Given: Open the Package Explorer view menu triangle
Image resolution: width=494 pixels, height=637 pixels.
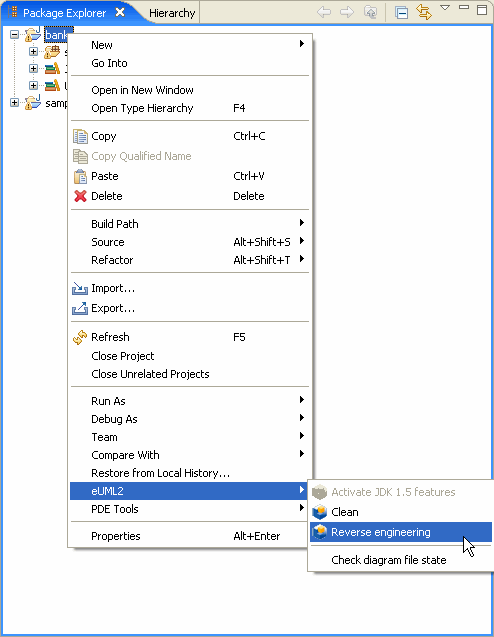Looking at the screenshot, I should tap(445, 8).
